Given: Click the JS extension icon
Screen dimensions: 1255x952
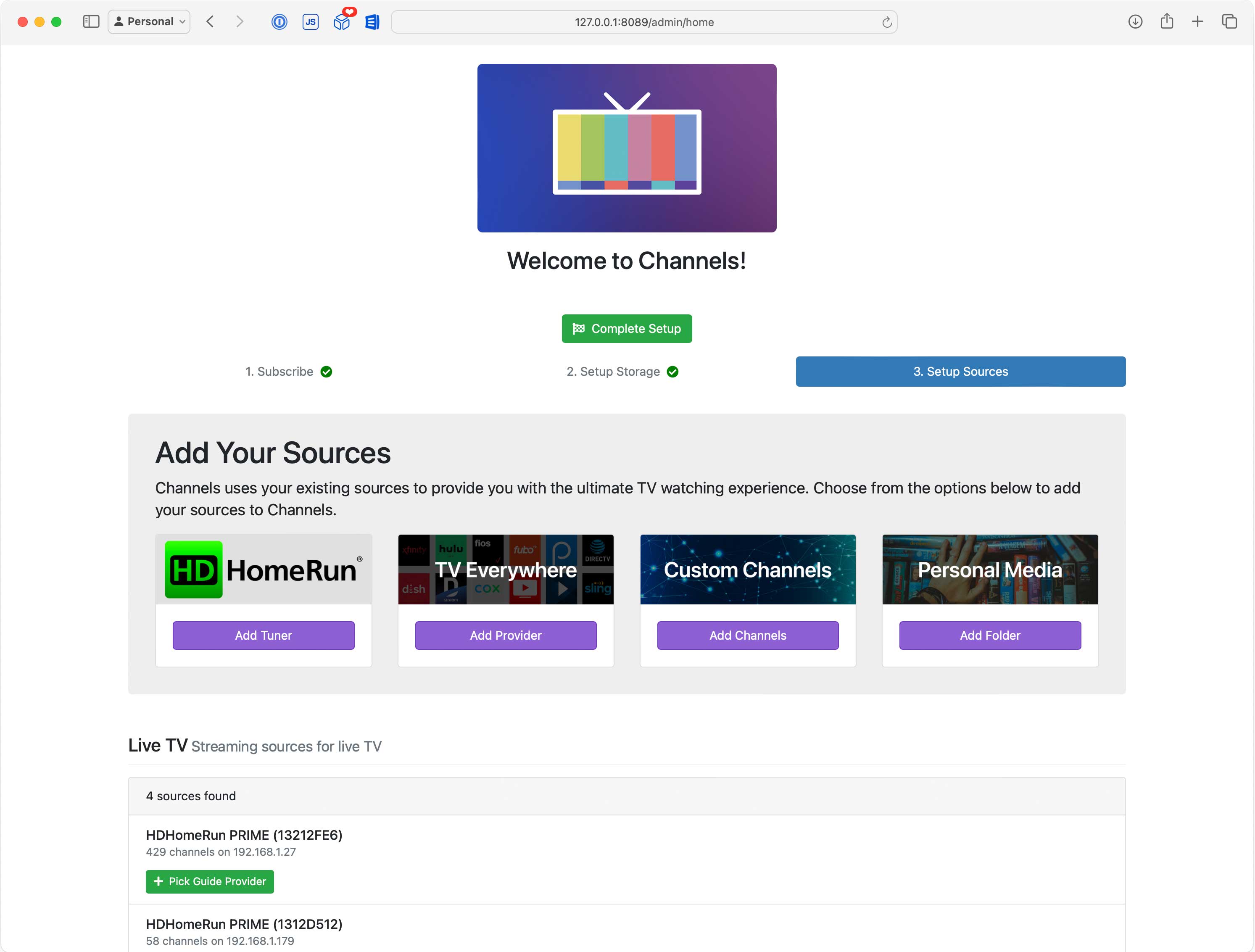Looking at the screenshot, I should click(310, 21).
